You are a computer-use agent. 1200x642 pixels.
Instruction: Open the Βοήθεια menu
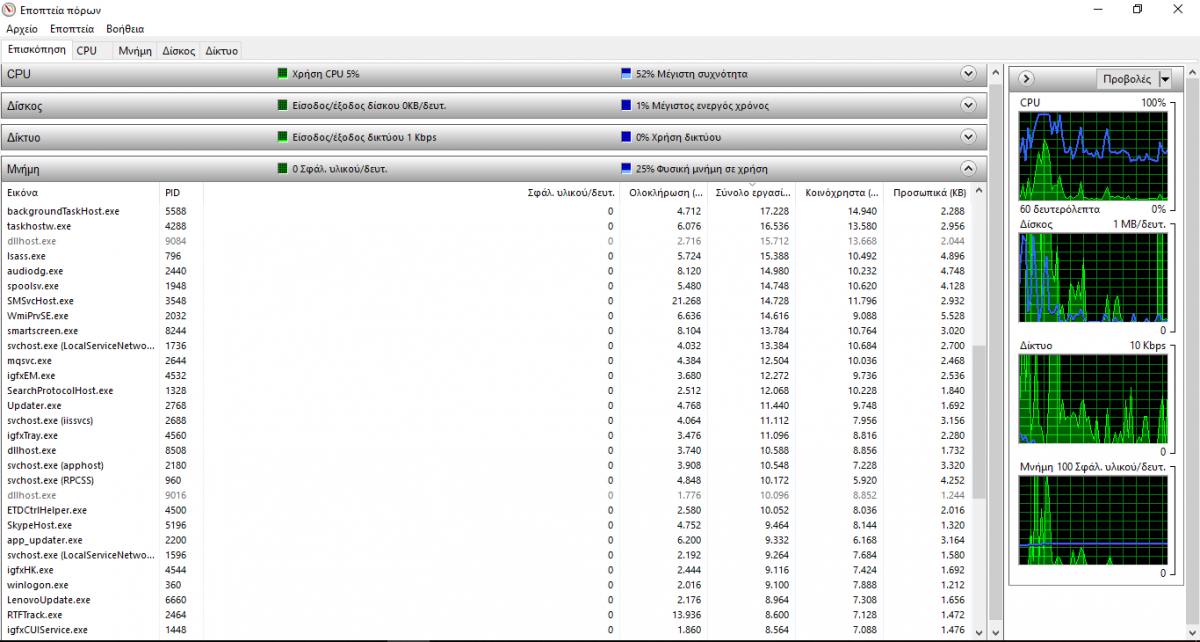coord(125,29)
